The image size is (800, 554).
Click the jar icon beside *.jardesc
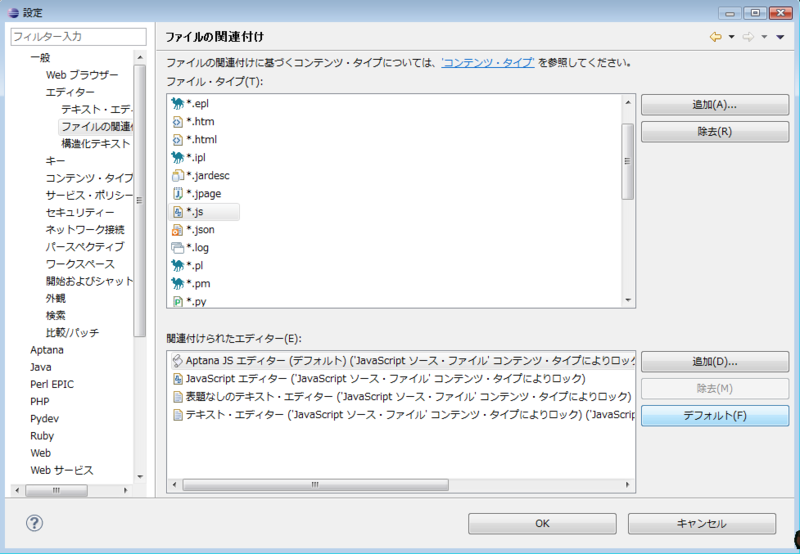coord(178,175)
